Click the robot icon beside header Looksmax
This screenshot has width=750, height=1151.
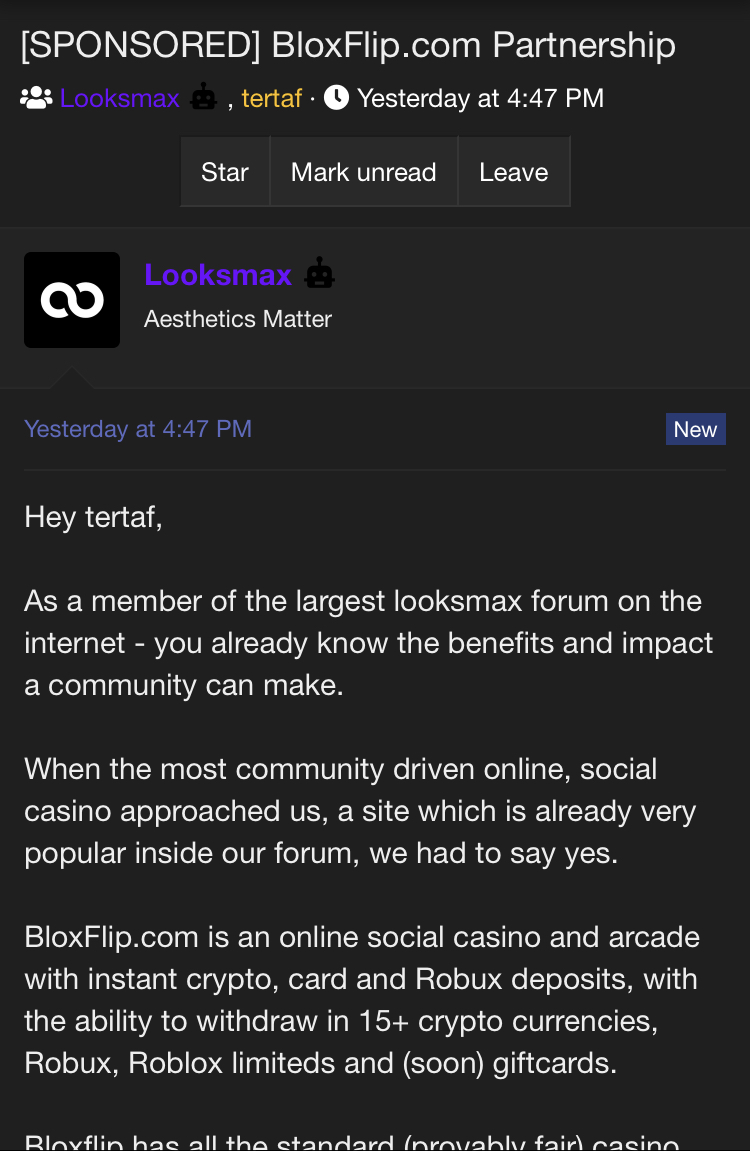204,97
